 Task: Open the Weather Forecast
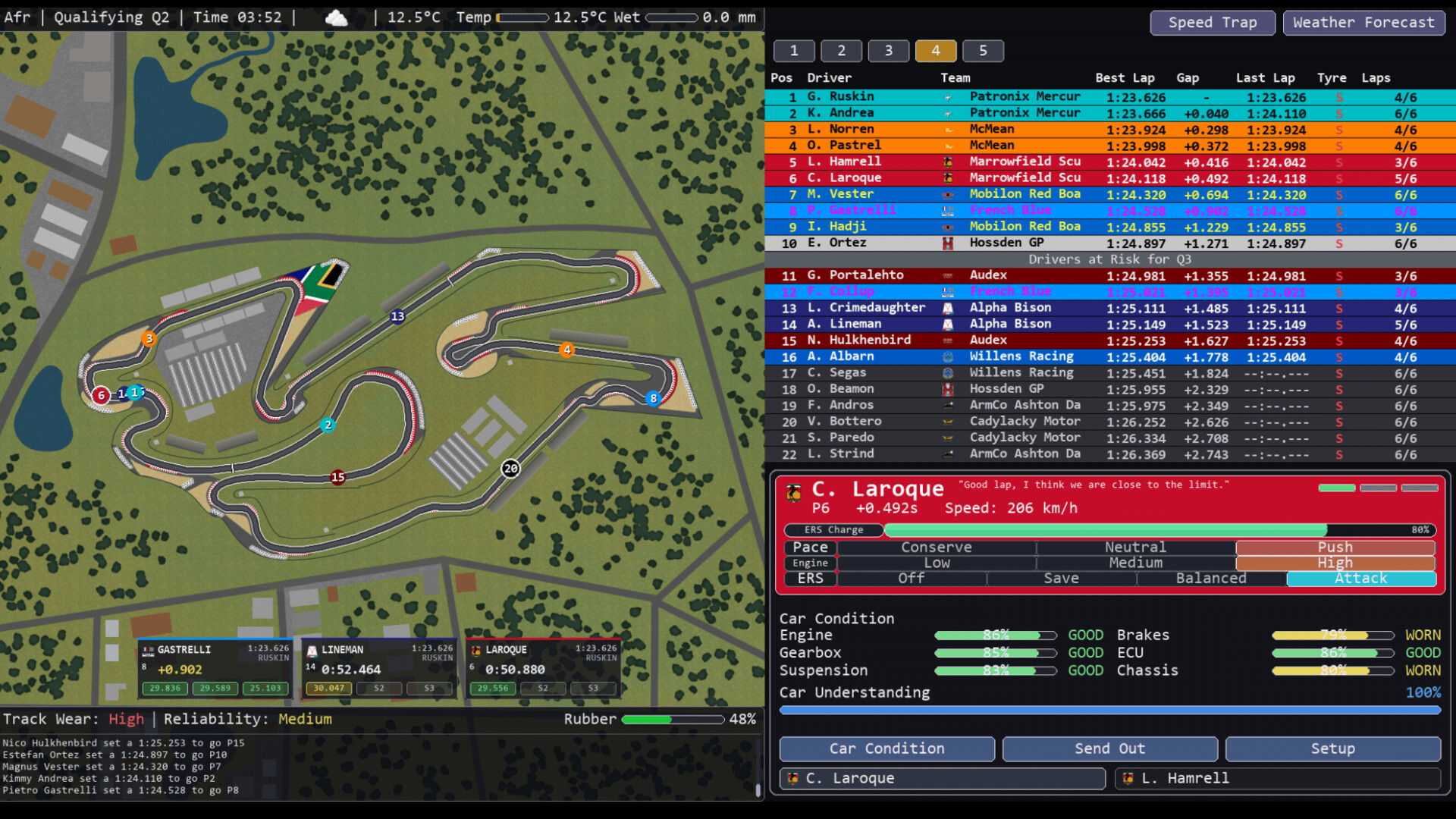pyautogui.click(x=1363, y=23)
